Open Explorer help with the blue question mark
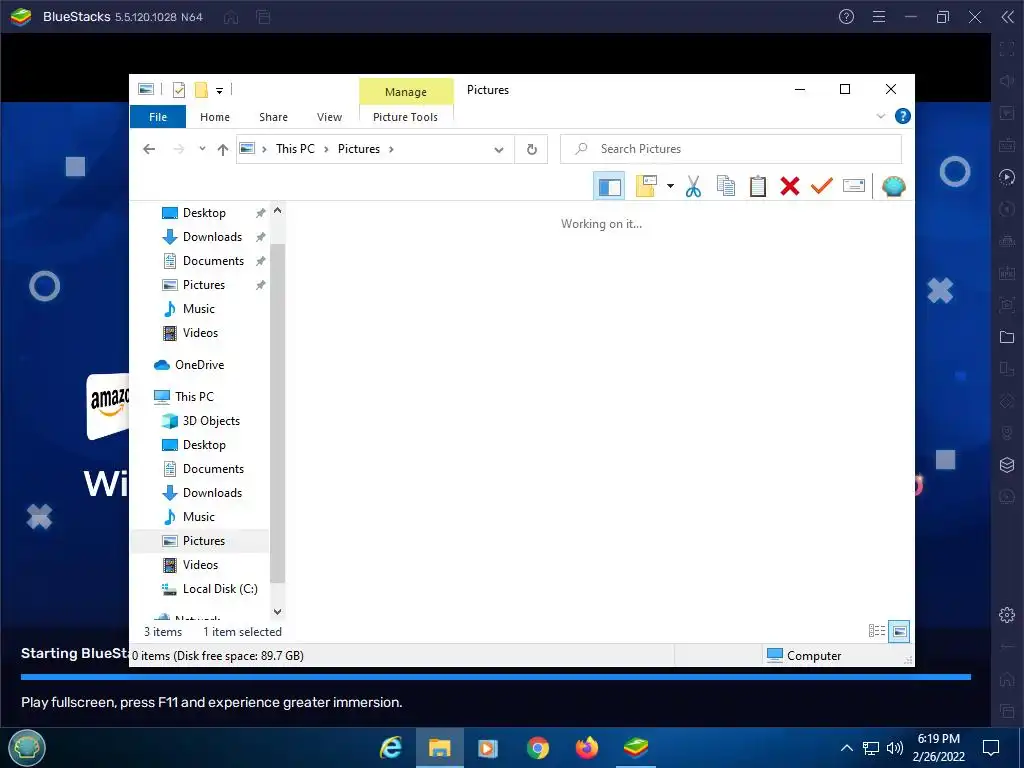 coord(903,116)
